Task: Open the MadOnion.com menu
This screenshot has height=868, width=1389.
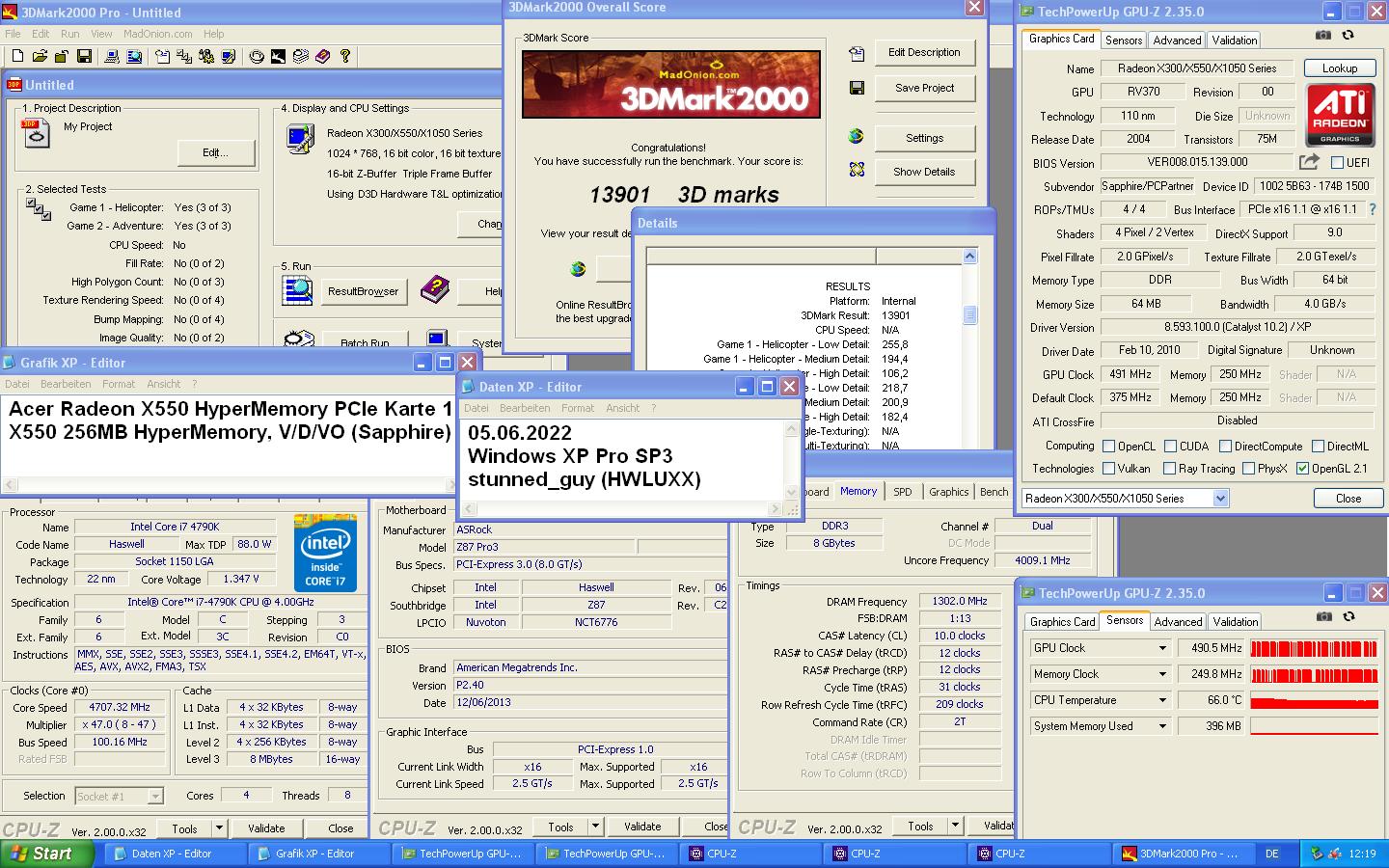Action: tap(157, 34)
